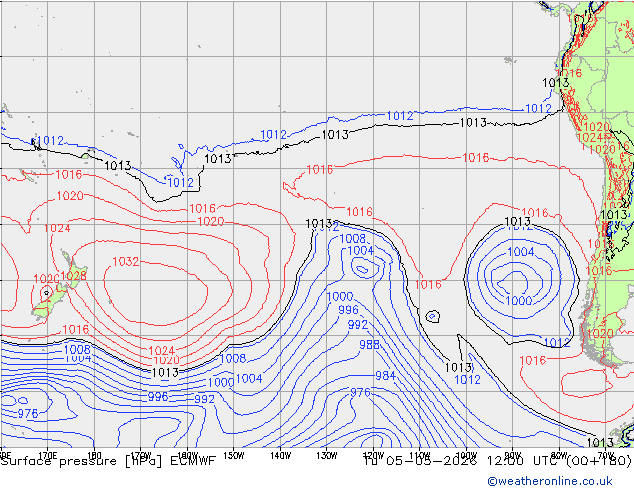Click the 130W longitude label
The height and width of the screenshot is (490, 634).
327,456
